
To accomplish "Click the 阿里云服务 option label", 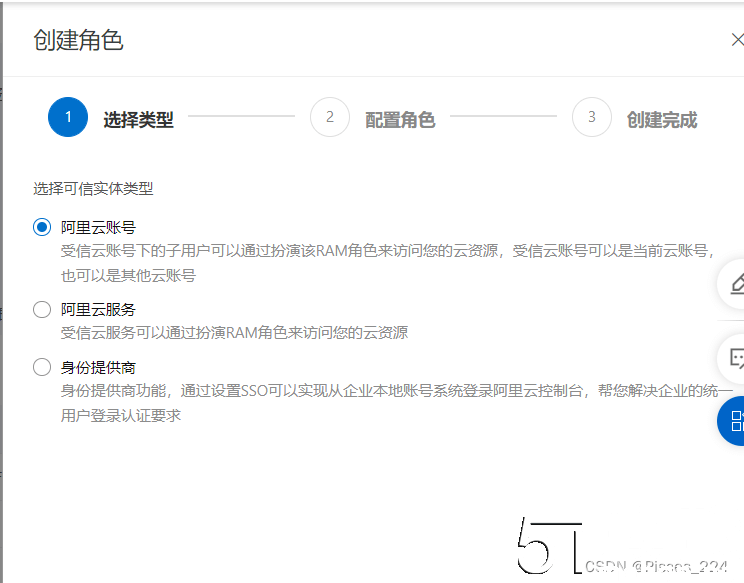I will tap(98, 310).
